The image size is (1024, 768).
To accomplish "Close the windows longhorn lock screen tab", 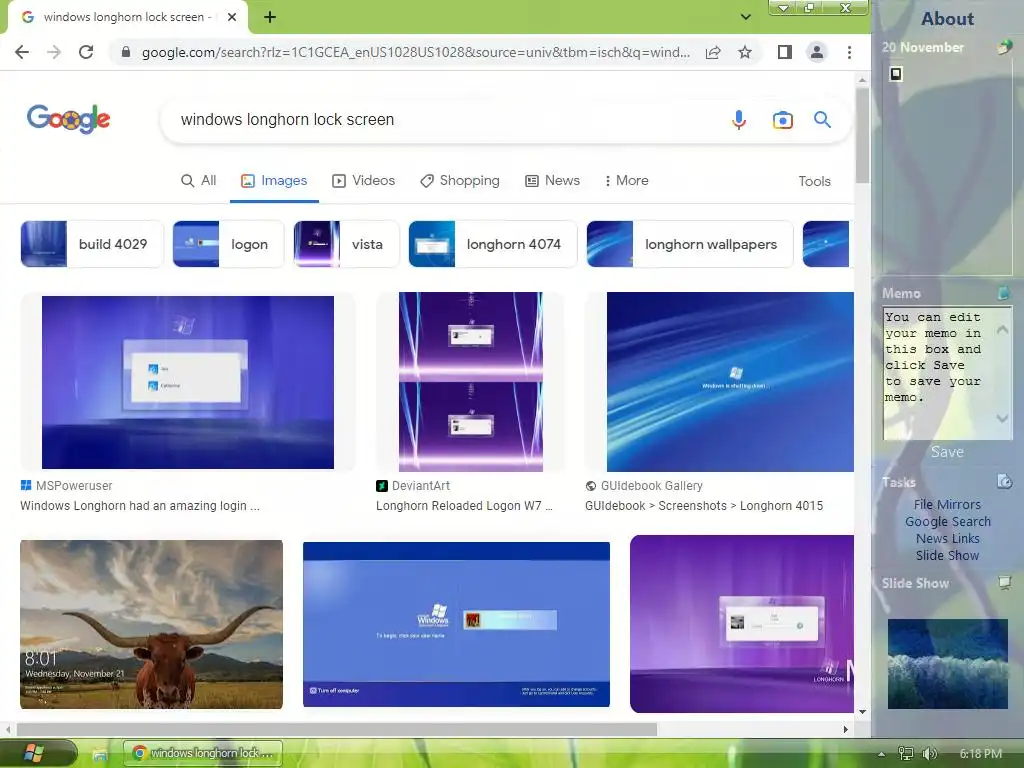I will [232, 18].
